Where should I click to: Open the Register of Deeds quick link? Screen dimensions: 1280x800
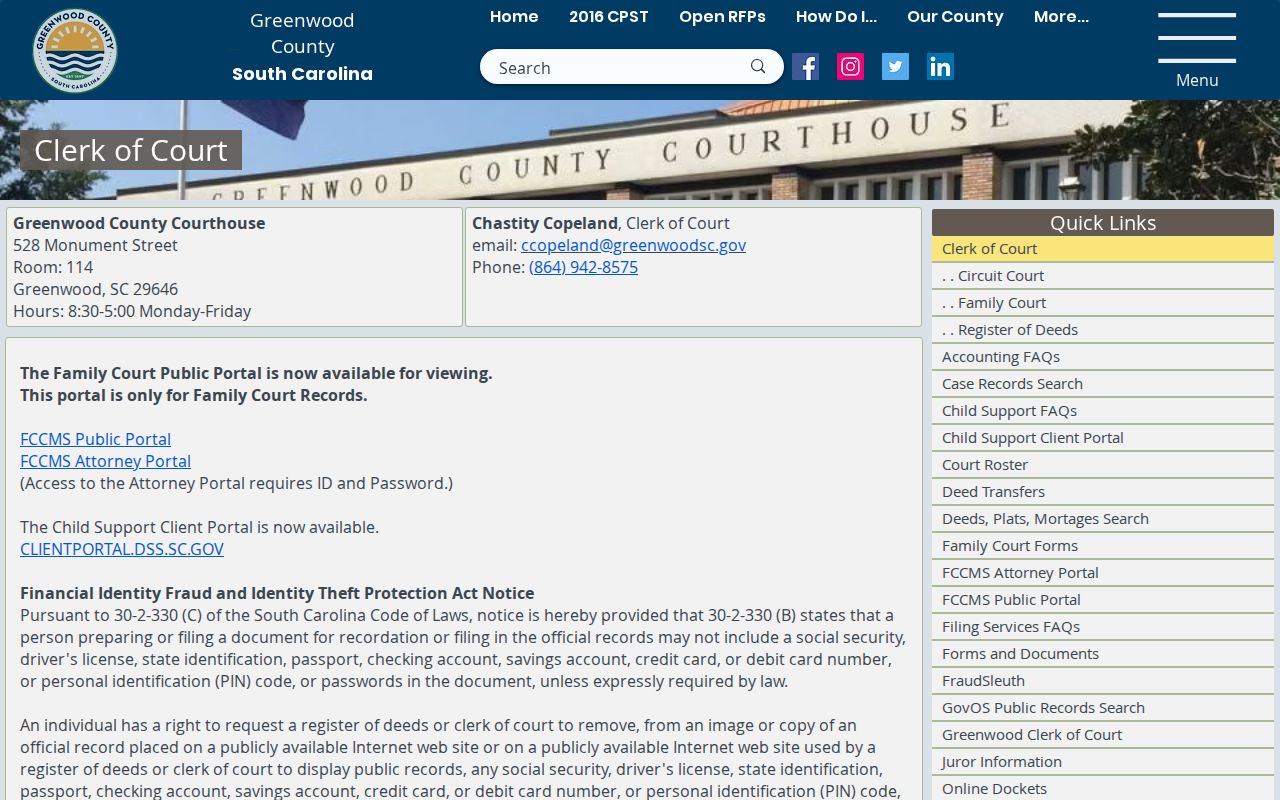coord(1103,330)
